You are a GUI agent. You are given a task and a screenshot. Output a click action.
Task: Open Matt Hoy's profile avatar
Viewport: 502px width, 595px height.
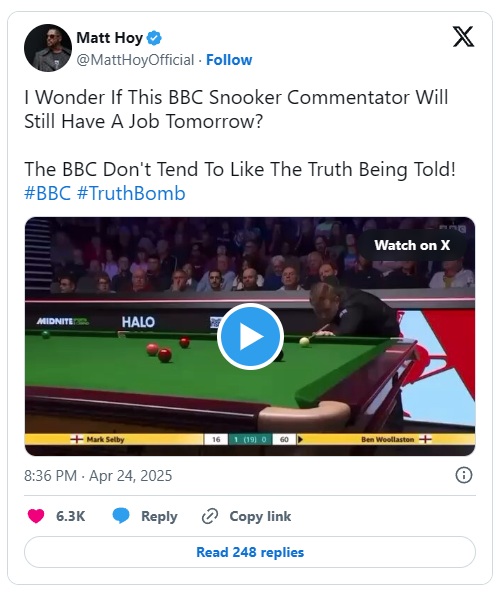48,48
